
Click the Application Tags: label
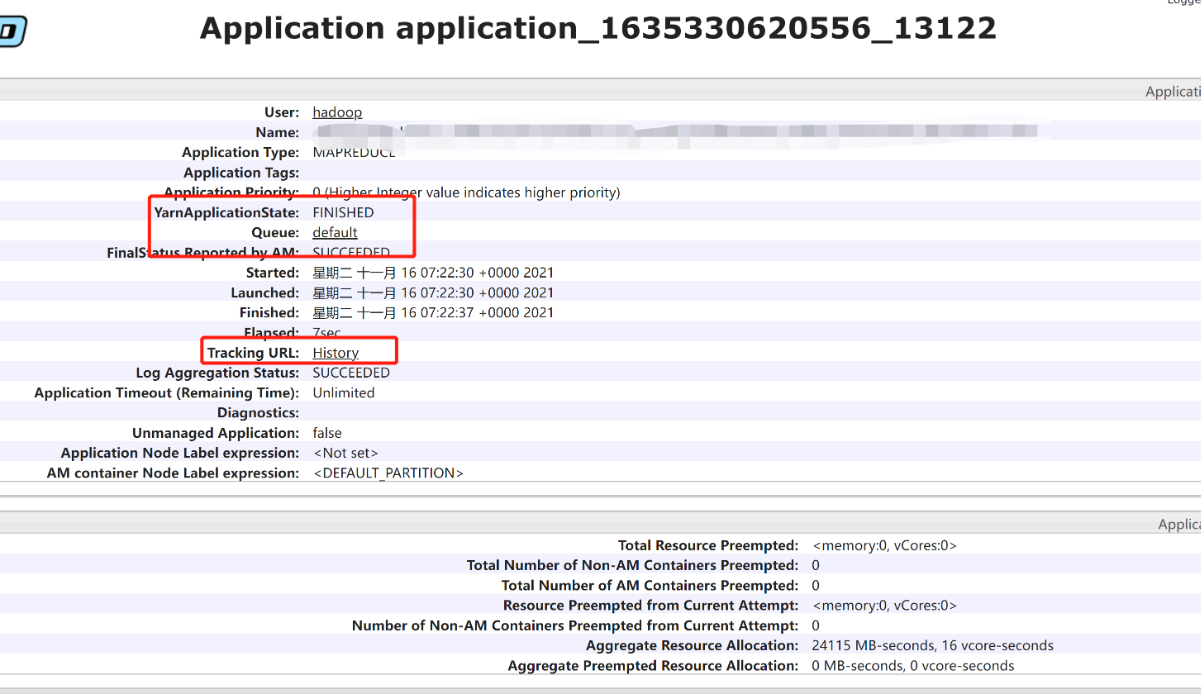241,173
